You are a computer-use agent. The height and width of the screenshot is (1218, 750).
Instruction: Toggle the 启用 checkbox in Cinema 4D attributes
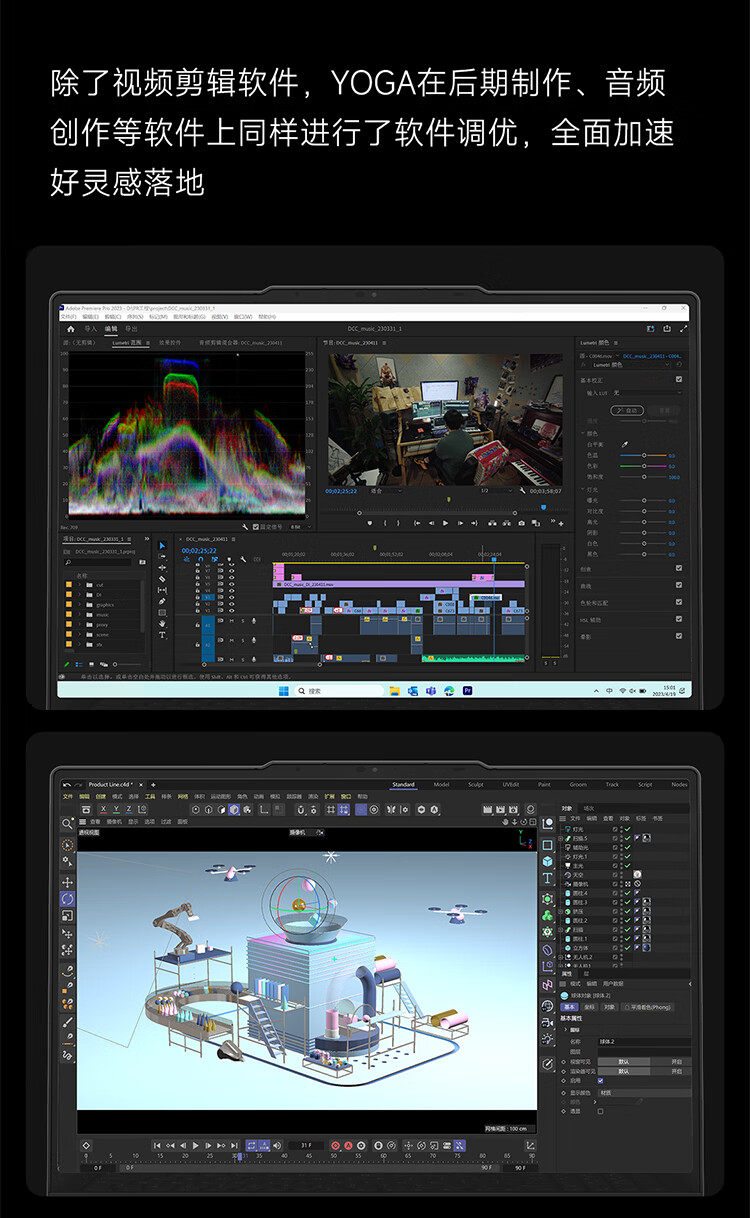pos(600,1081)
